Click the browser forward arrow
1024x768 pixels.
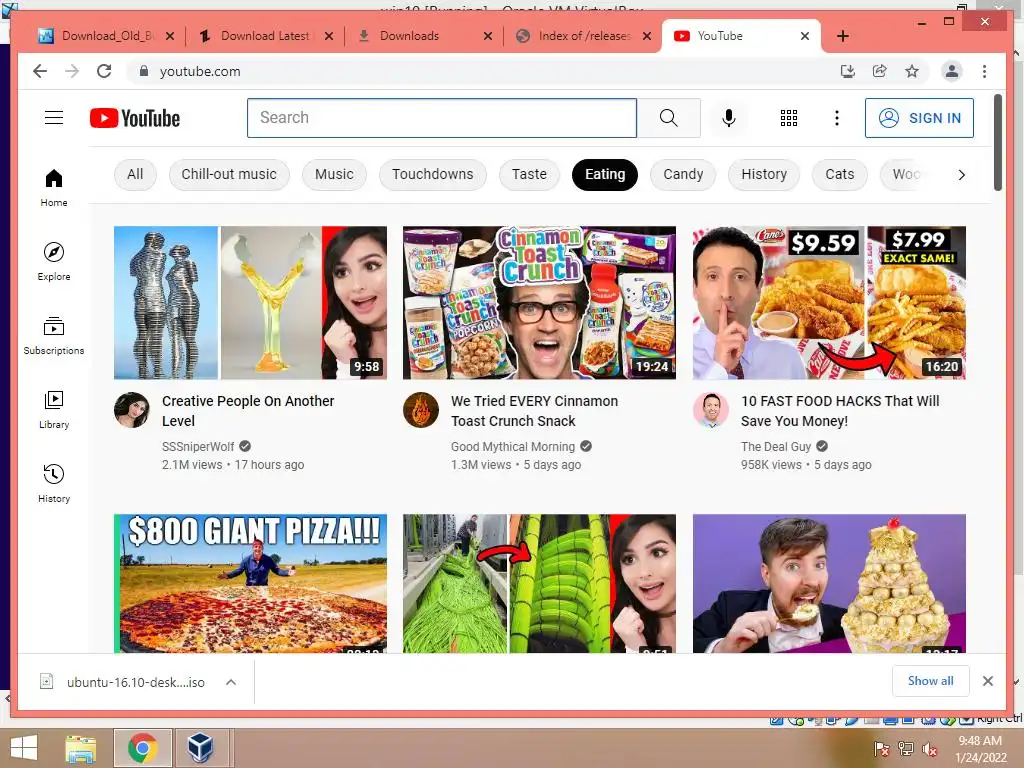click(72, 71)
